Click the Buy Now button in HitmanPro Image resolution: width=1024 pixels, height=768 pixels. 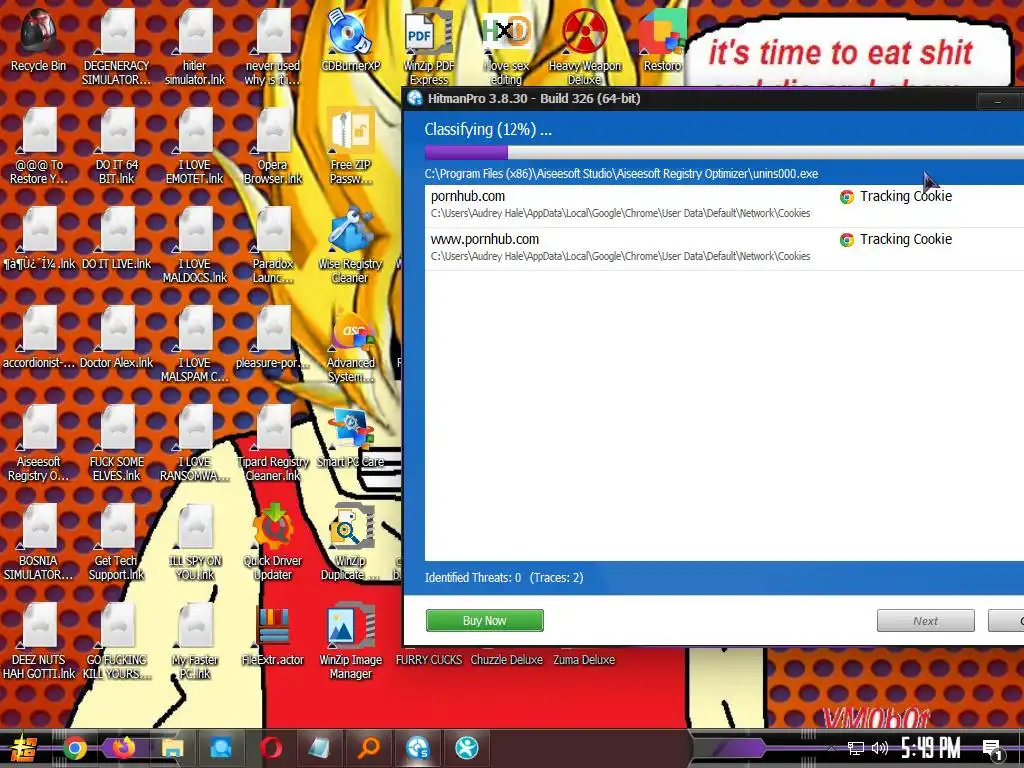coord(485,620)
